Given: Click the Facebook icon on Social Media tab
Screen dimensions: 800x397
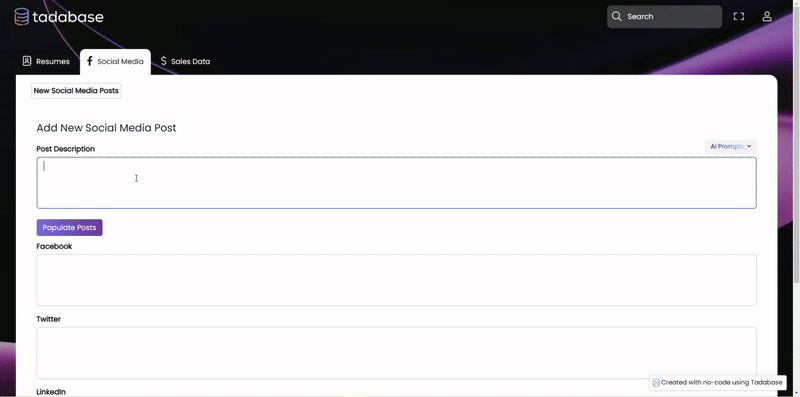Looking at the screenshot, I should 90,61.
